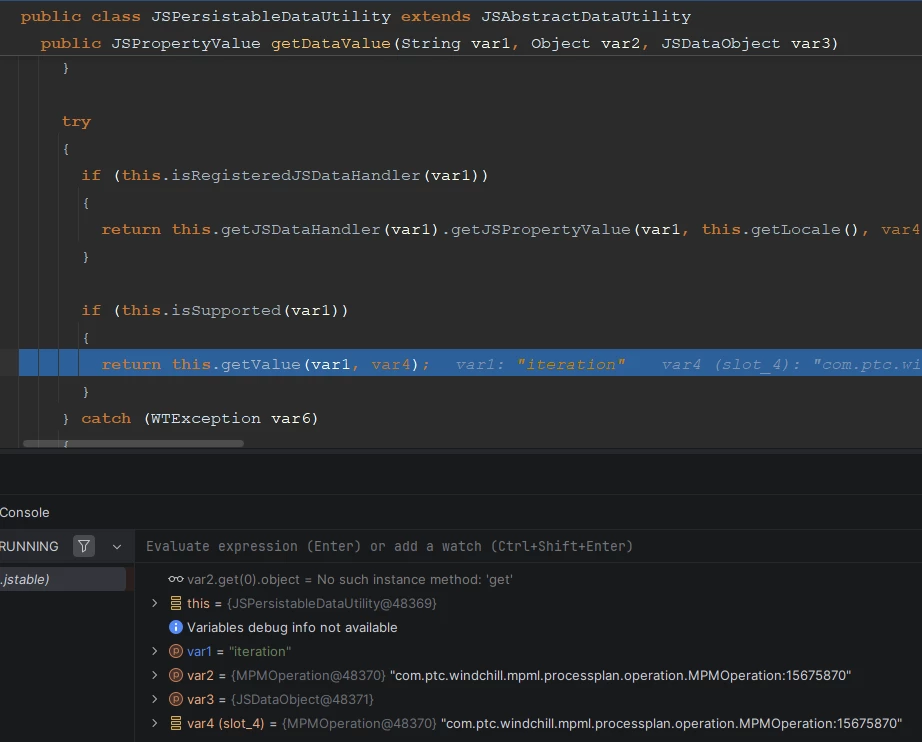Expand the var4 (slot_4) node
The height and width of the screenshot is (742, 922).
click(155, 723)
